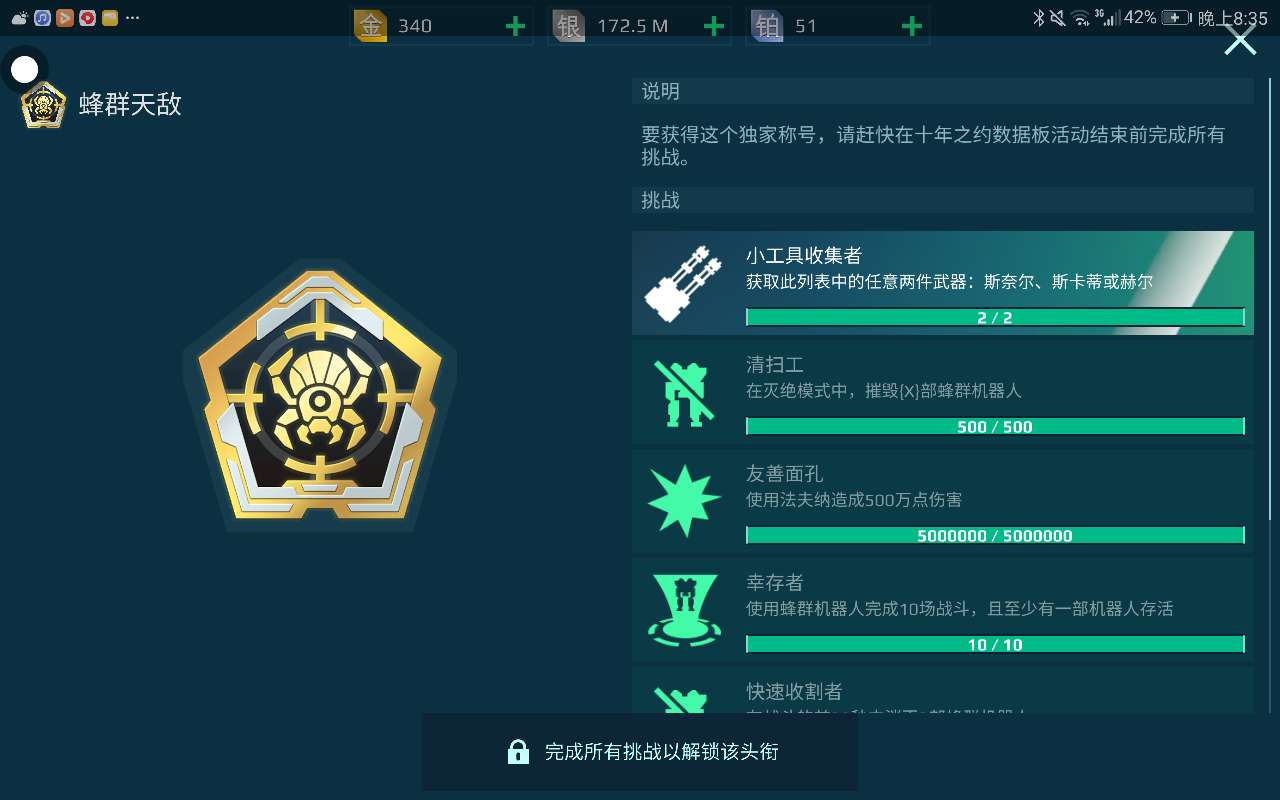Click the locked unlock-title button
Viewport: 1280px width, 800px height.
(640, 752)
